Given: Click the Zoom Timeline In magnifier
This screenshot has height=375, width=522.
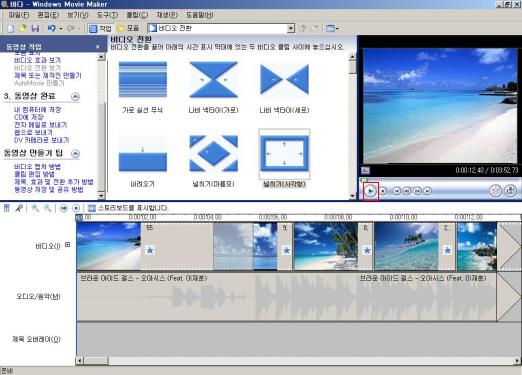Looking at the screenshot, I should (35, 208).
